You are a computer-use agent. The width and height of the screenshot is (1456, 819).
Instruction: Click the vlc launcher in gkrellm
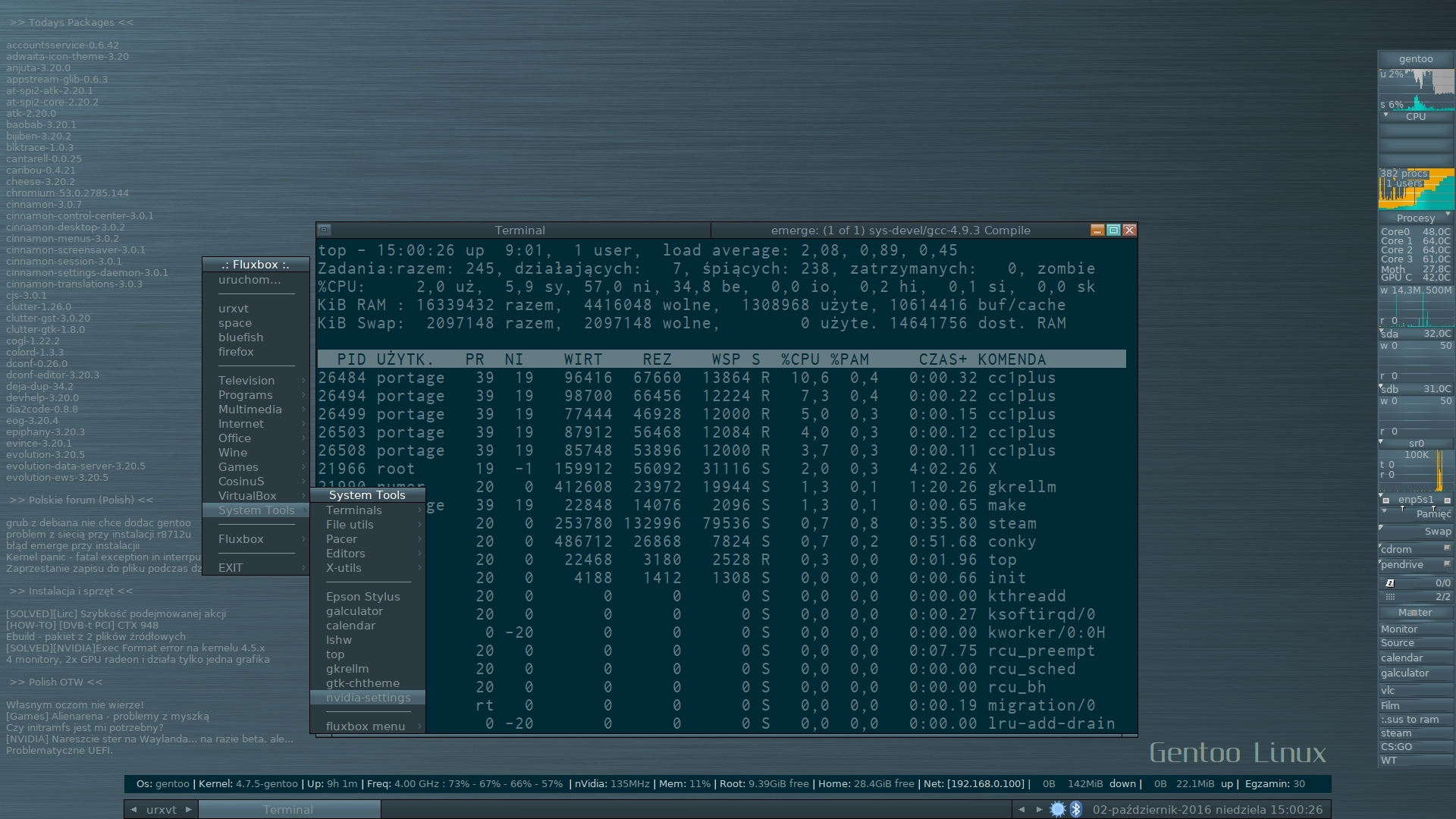pos(1415,691)
